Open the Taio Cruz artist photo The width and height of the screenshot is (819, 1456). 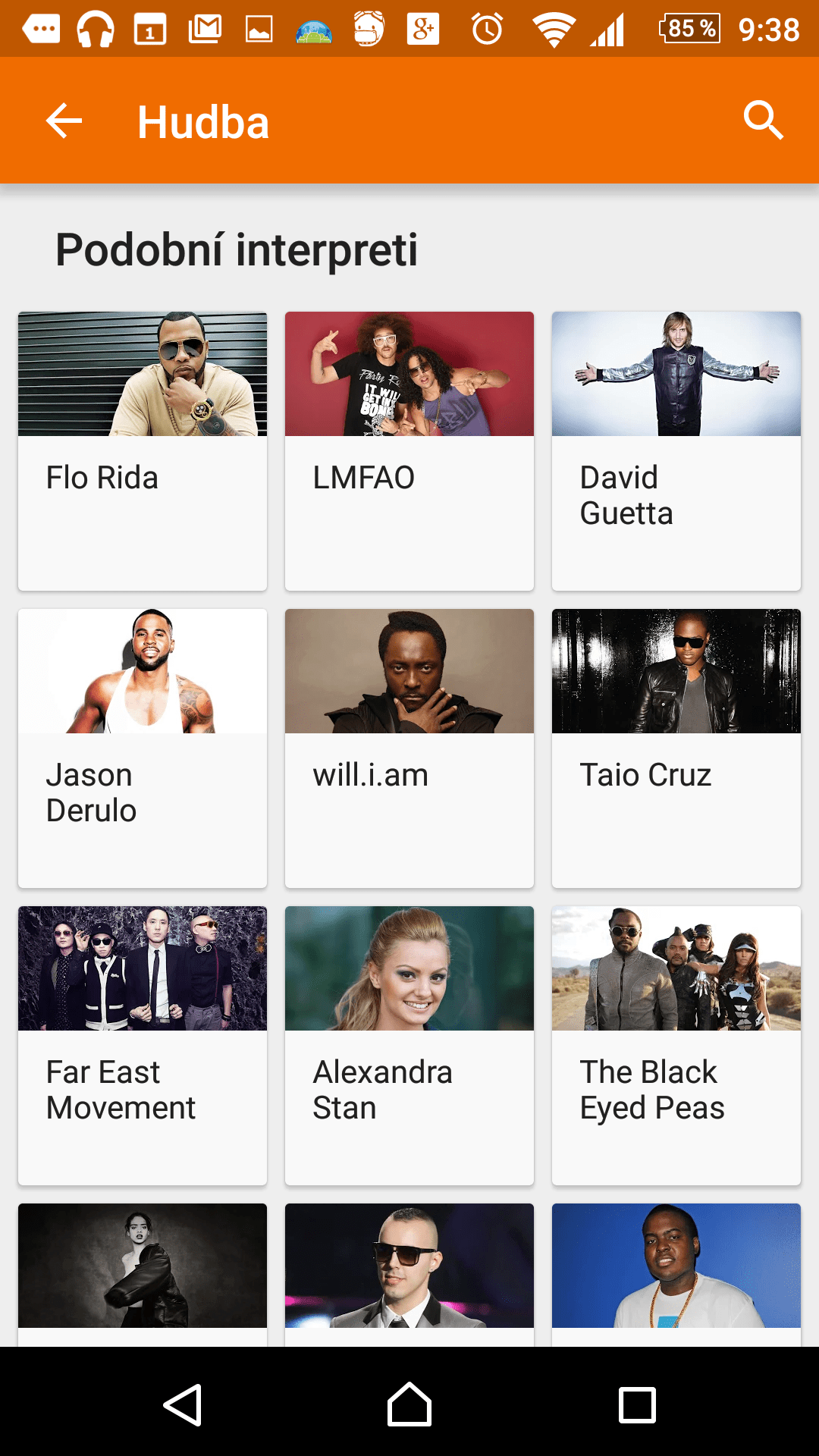[x=676, y=671]
